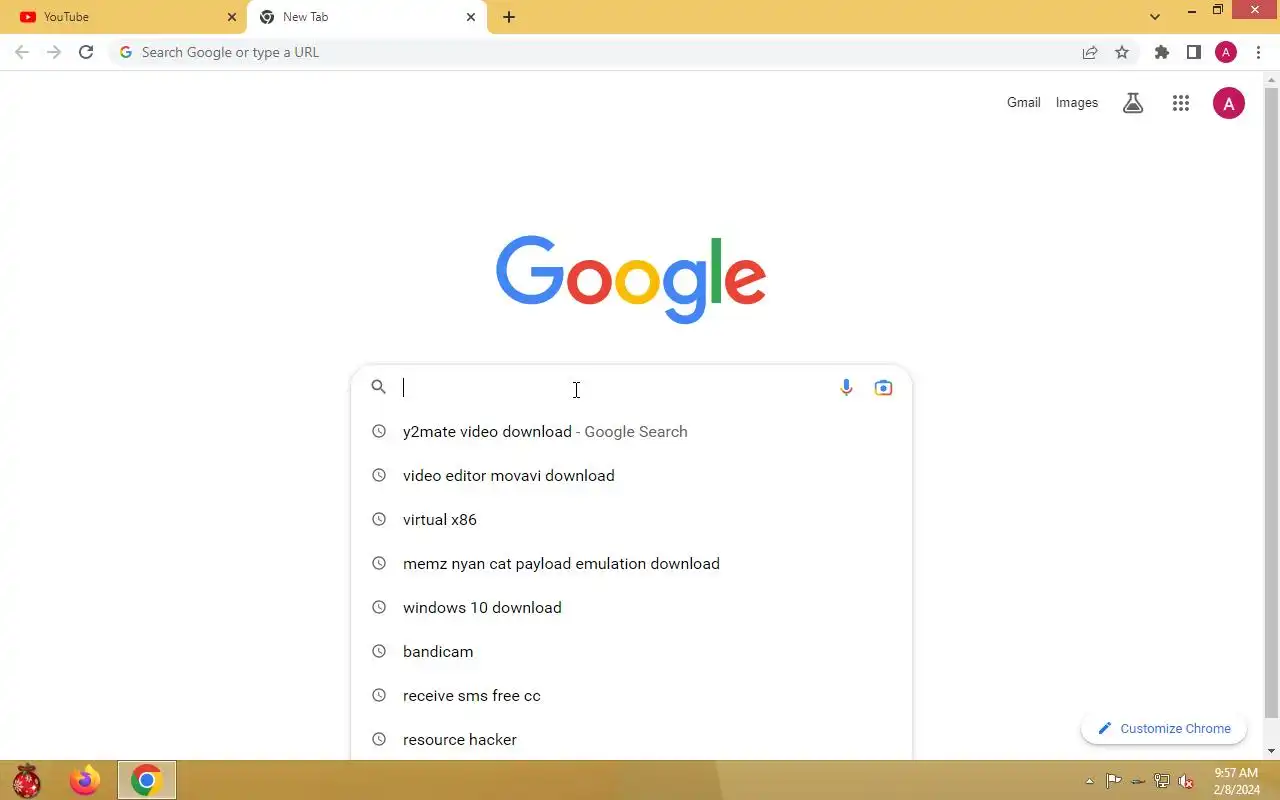Viewport: 1280px width, 800px height.
Task: Search by image with camera icon
Action: (x=883, y=387)
